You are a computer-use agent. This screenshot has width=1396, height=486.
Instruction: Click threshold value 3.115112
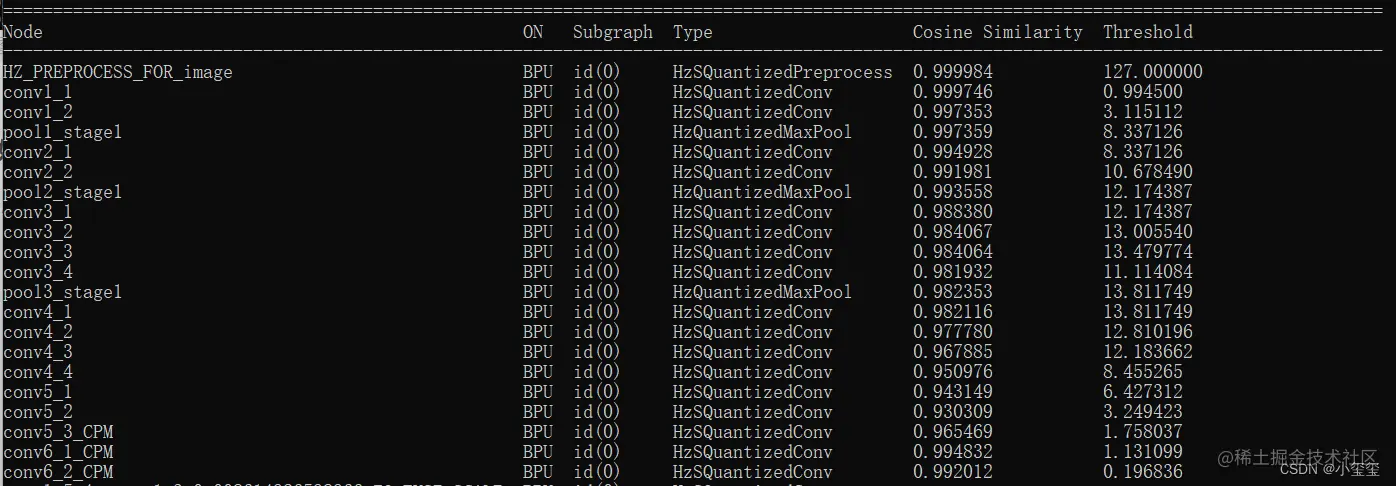click(x=1143, y=112)
